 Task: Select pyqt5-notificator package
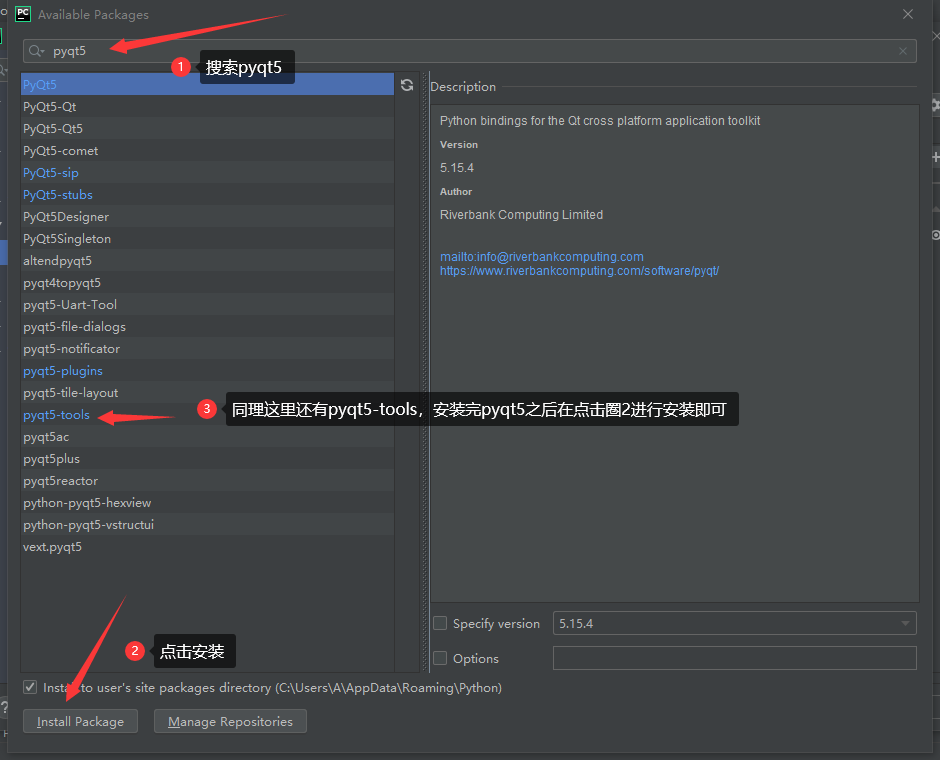(207, 348)
